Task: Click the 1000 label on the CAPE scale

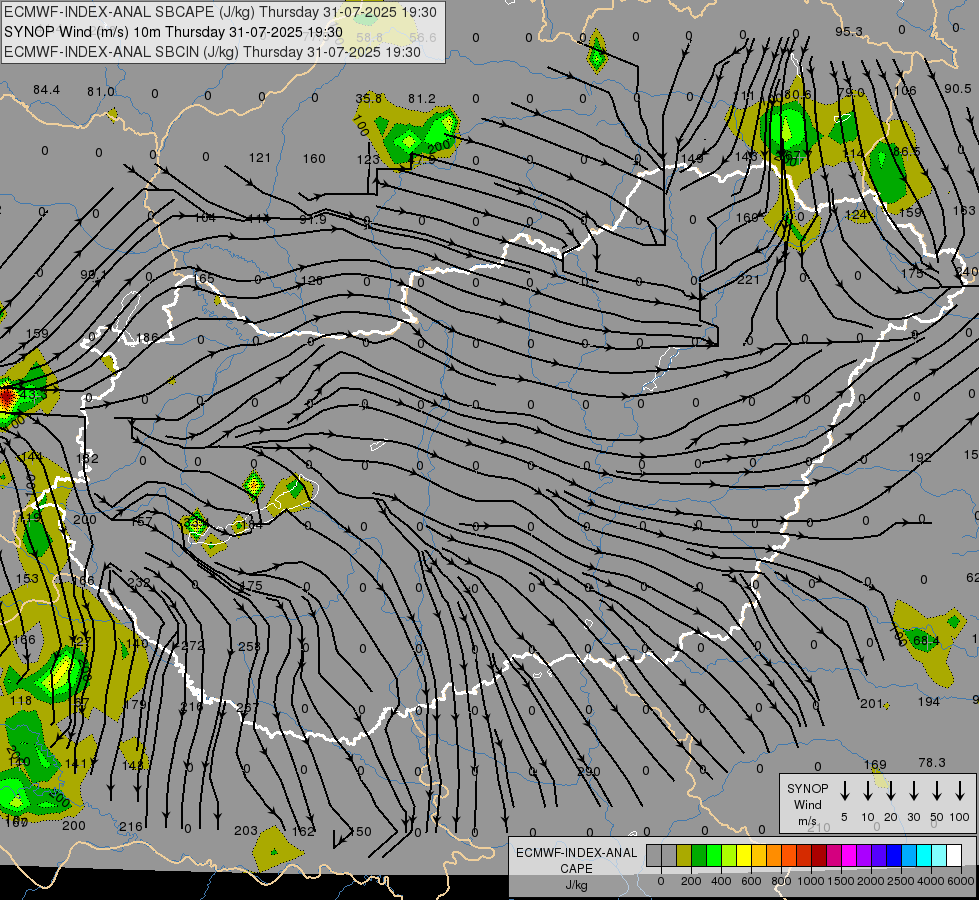Action: 810,881
